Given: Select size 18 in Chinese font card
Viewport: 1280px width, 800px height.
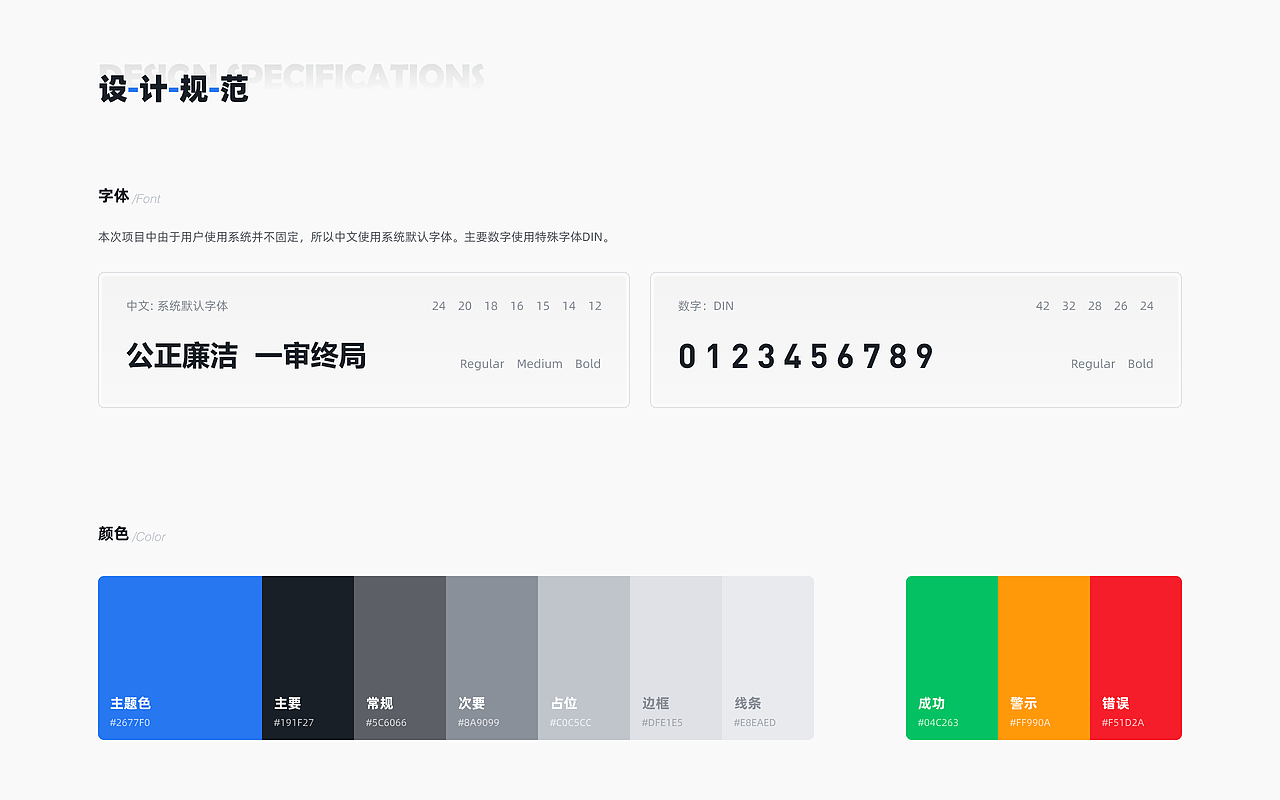Looking at the screenshot, I should tap(491, 306).
